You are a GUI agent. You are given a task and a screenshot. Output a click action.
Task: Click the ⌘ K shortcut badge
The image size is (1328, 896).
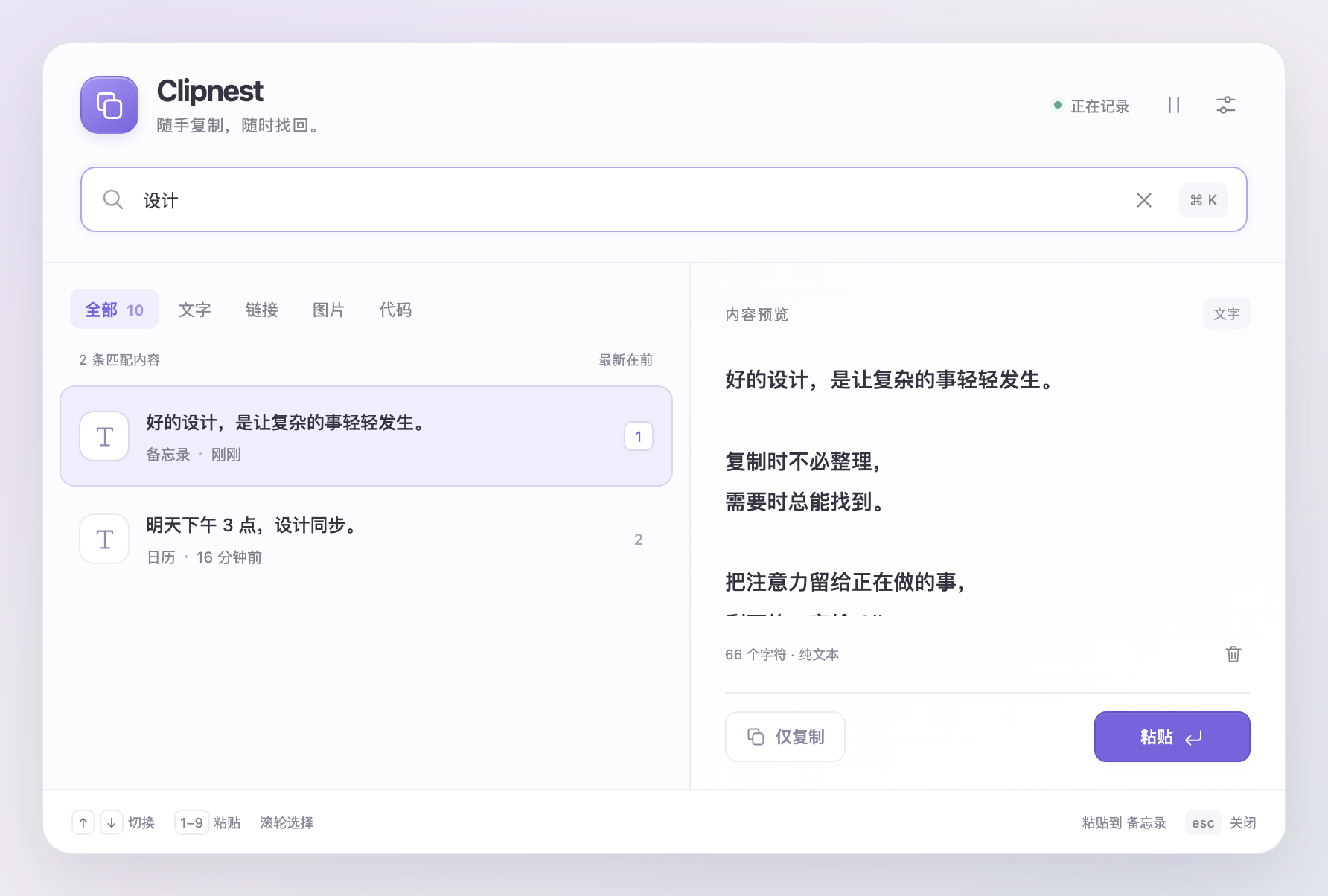[1204, 200]
